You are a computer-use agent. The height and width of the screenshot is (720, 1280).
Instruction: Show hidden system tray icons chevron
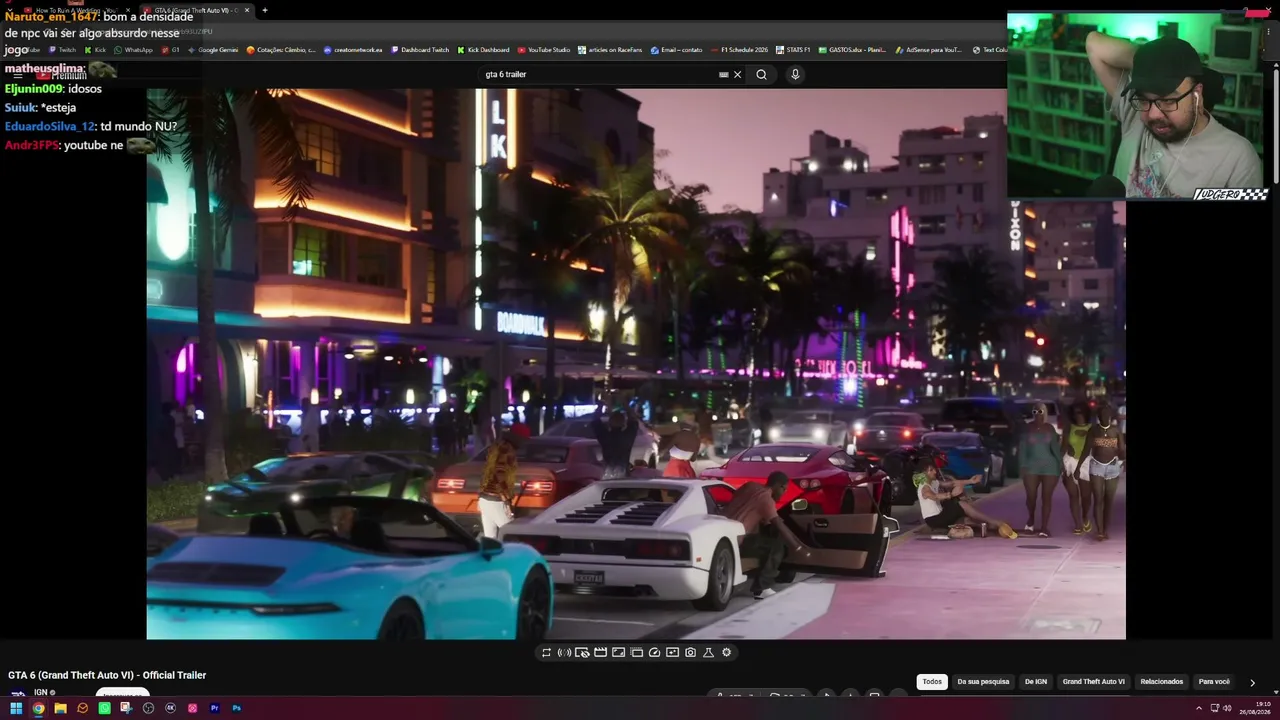1199,708
